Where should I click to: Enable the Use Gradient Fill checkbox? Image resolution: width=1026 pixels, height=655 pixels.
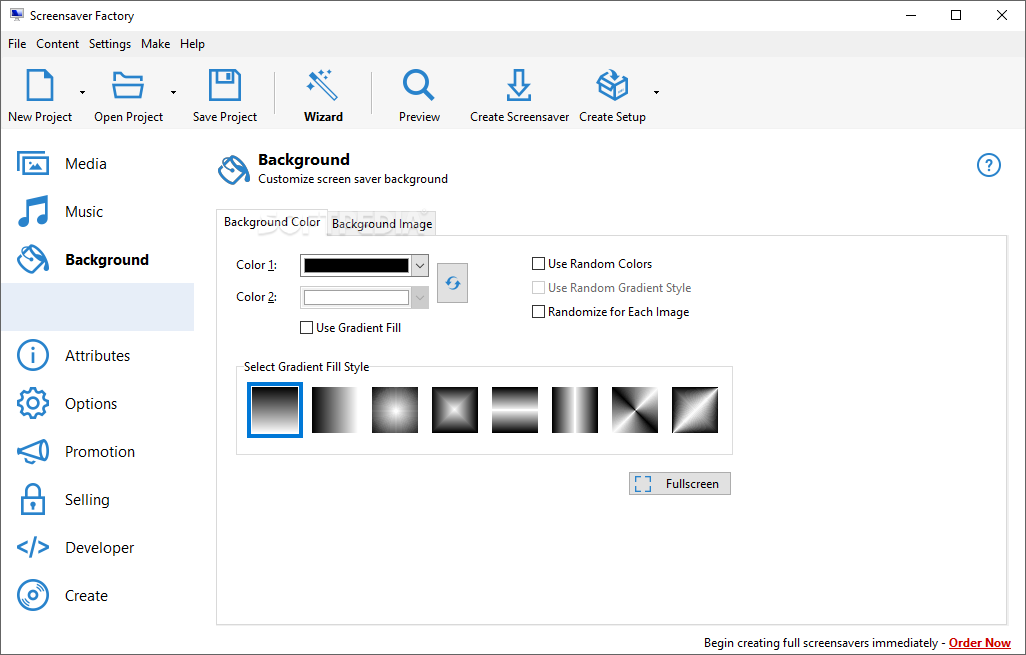pos(306,328)
